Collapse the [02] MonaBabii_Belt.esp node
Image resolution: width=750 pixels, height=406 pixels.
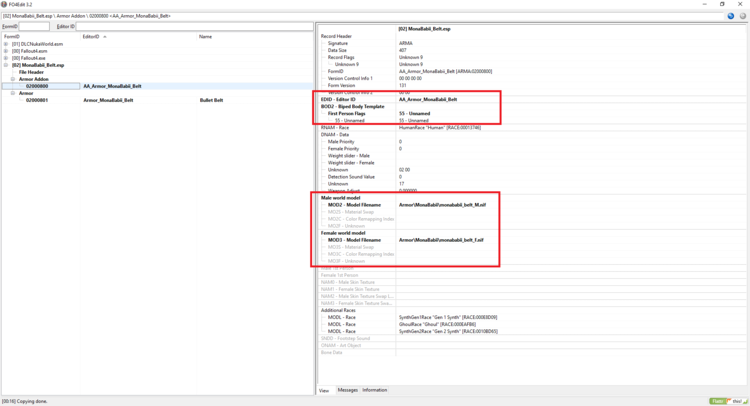point(6,65)
